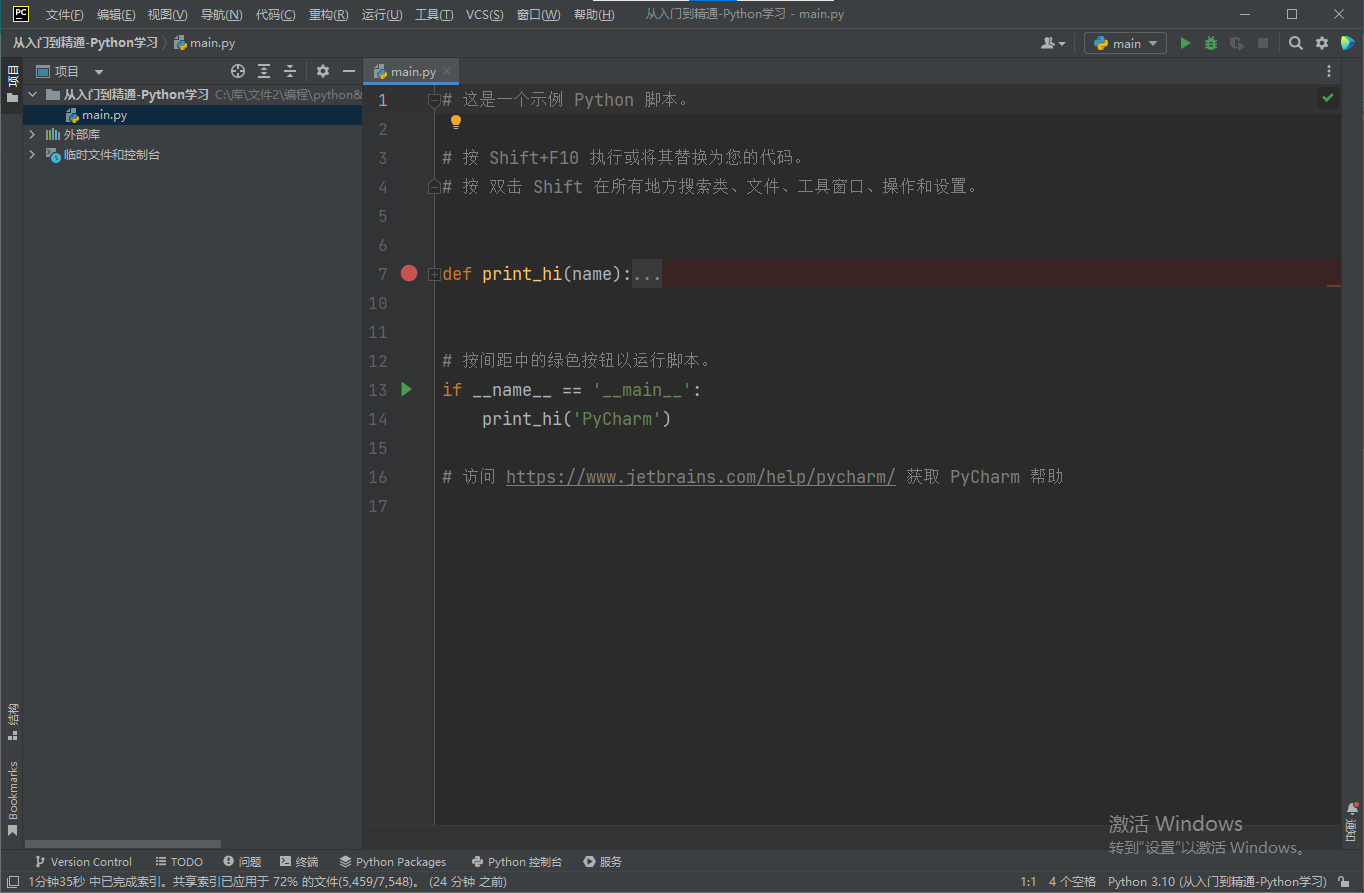
Task: Click the green checkmark inspection indicator
Action: pyautogui.click(x=1328, y=98)
